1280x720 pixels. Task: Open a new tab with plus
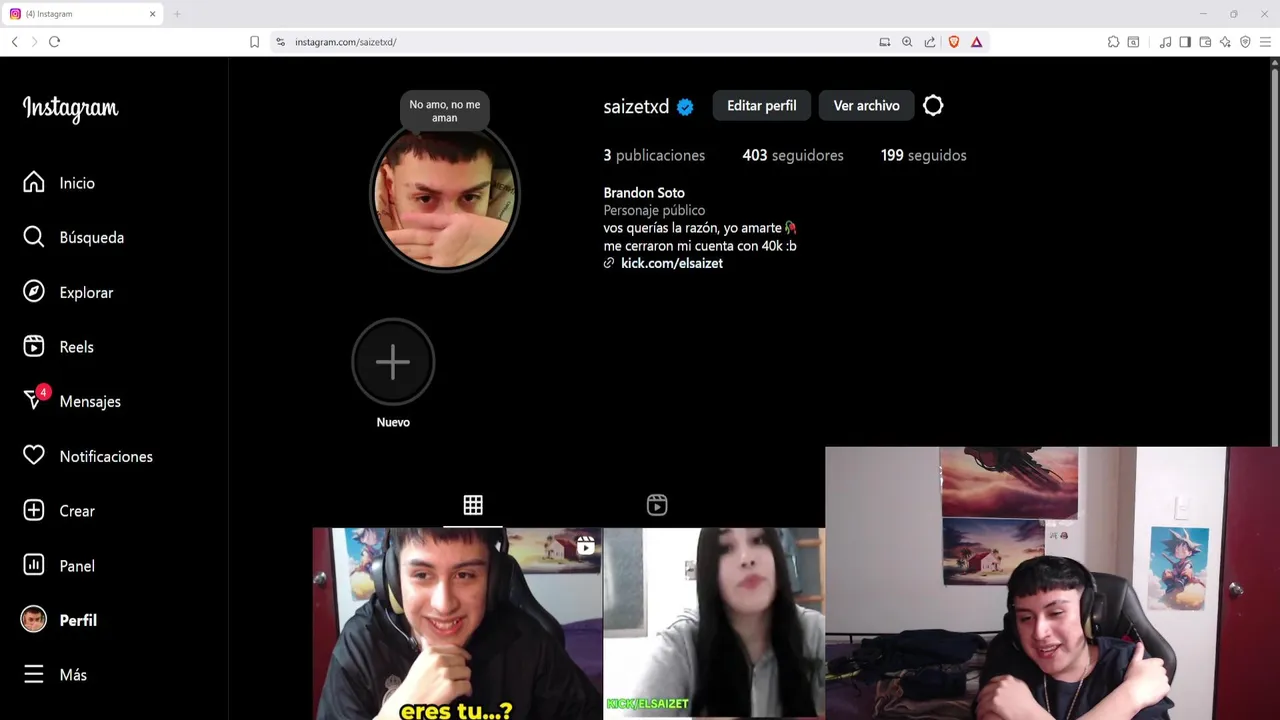tap(177, 14)
